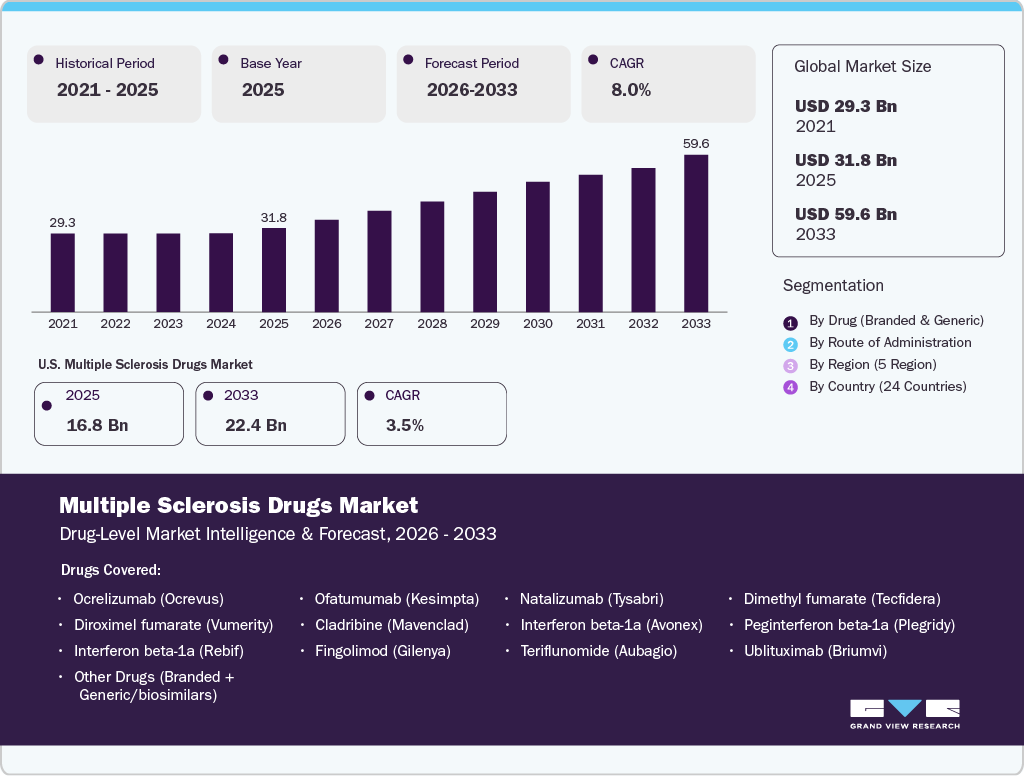Viewport: 1024px width, 776px height.
Task: Click the numbered circle 1 segmentation icon
Action: (x=790, y=323)
